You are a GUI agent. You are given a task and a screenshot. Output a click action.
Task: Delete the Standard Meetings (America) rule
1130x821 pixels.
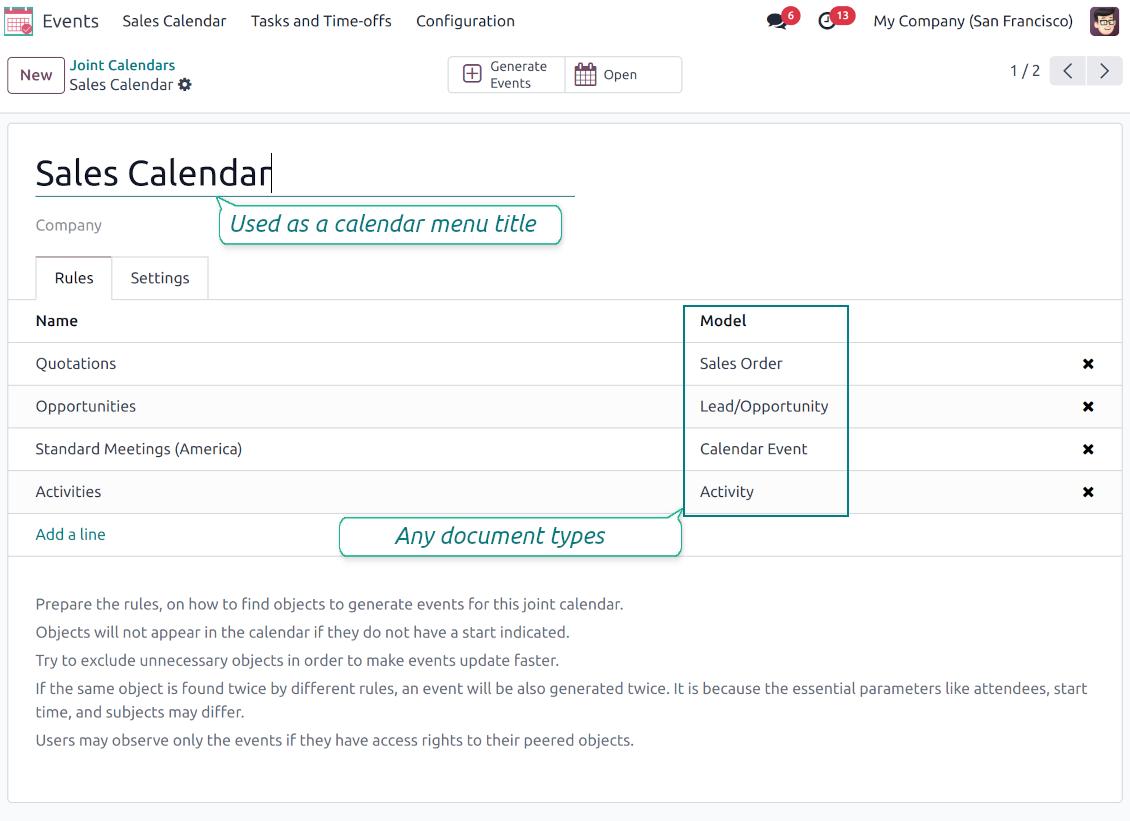click(1088, 450)
